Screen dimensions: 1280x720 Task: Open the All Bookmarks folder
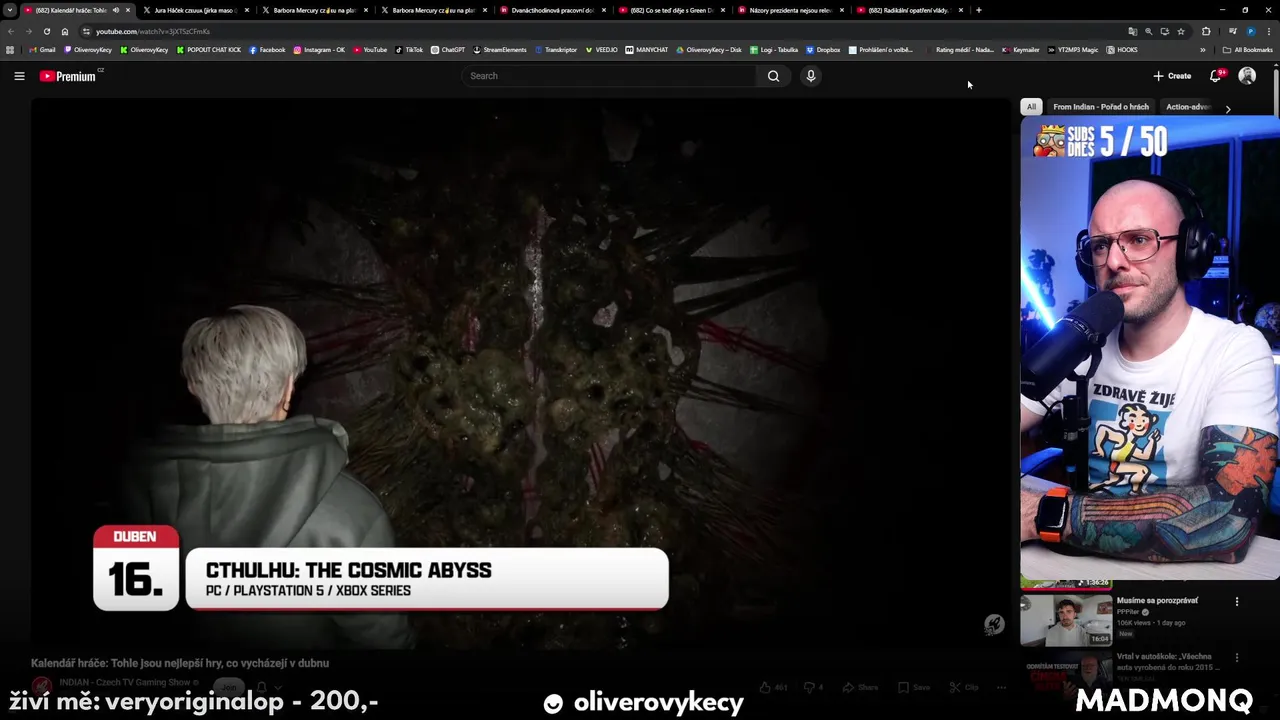(x=1248, y=50)
